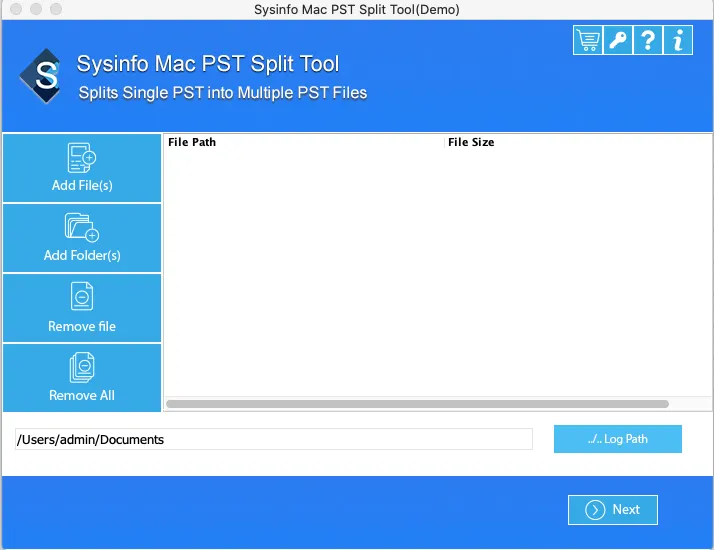This screenshot has width=714, height=550.
Task: Zoom the window using the title bar button
Action: coord(56,9)
